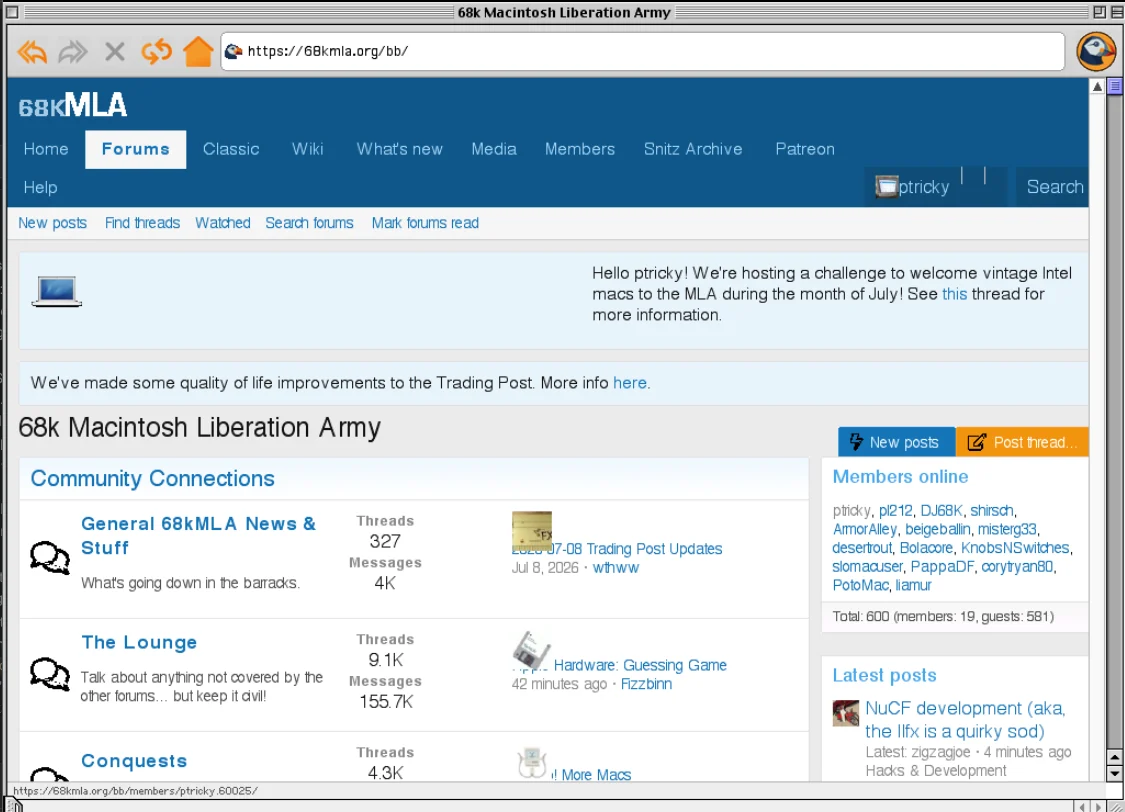
Task: Go back with the browser back arrow
Action: coord(32,52)
